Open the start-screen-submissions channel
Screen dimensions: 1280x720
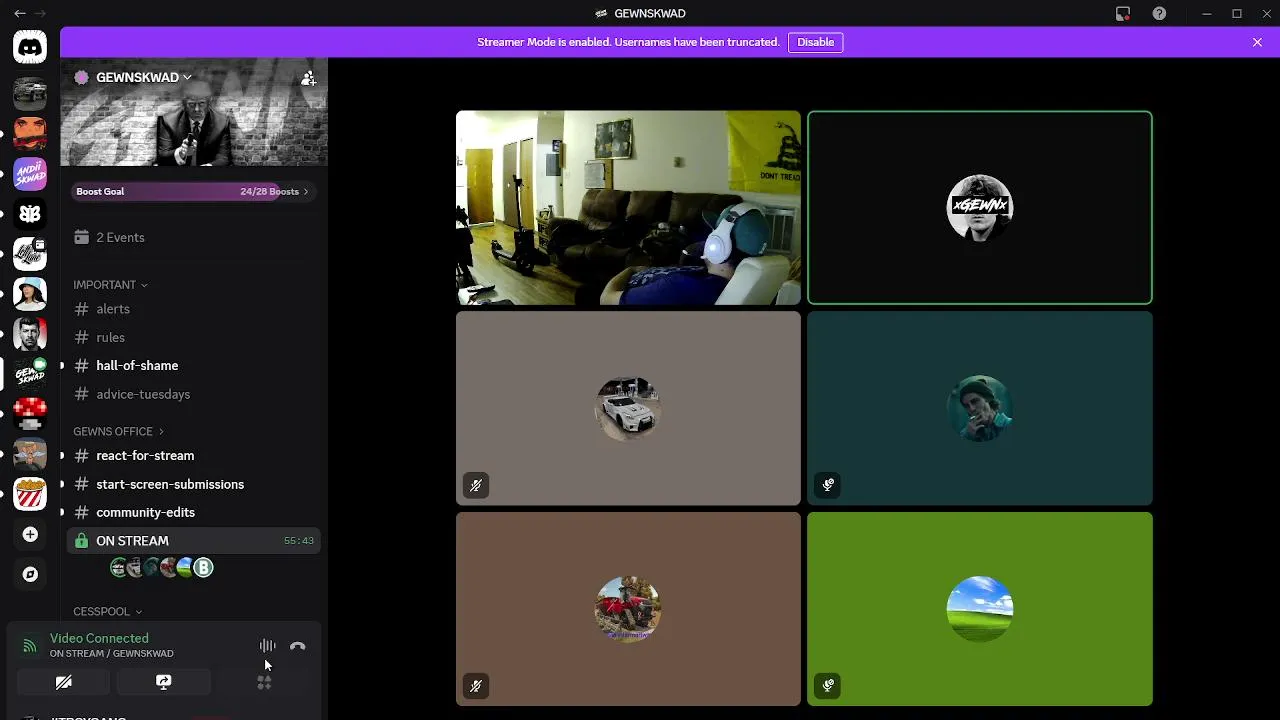tap(193, 484)
